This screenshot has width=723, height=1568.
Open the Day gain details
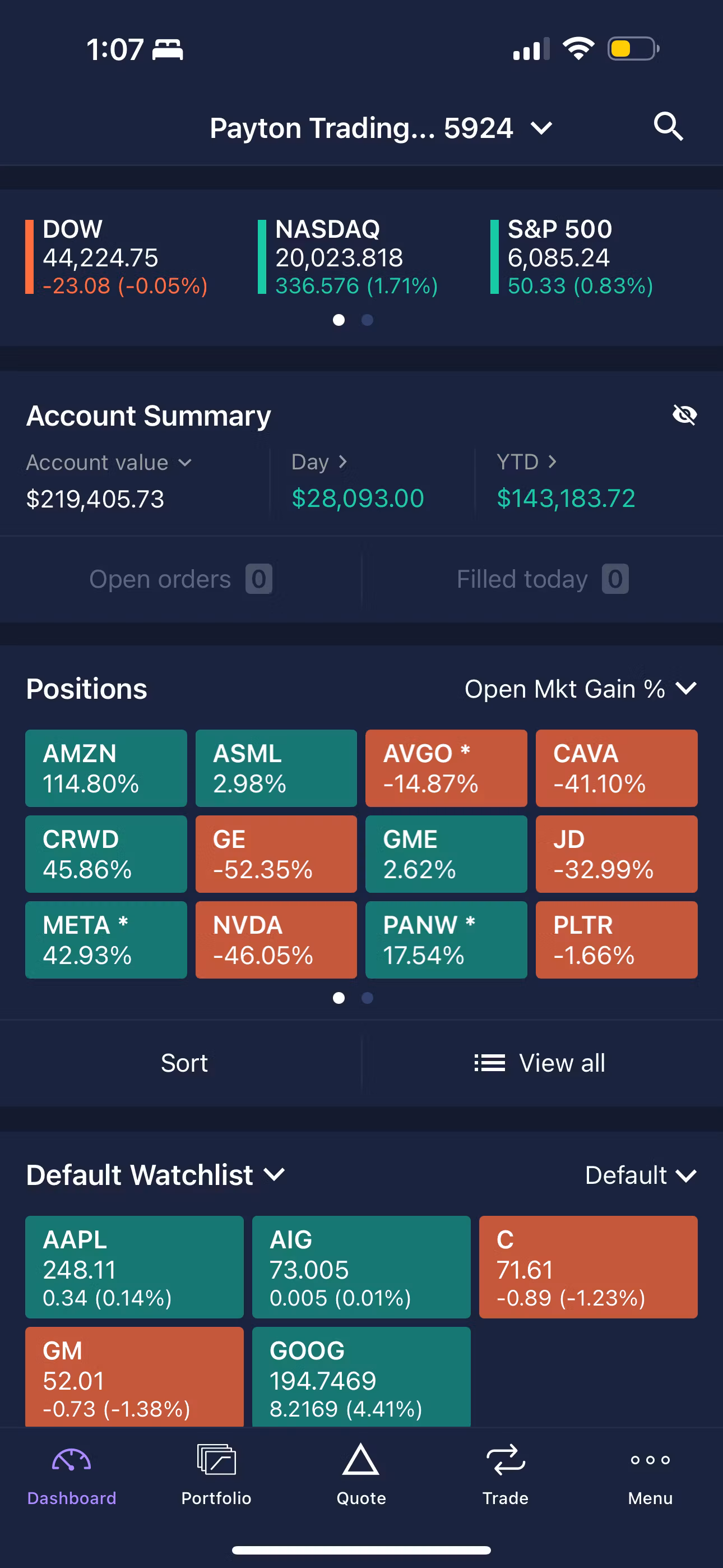pyautogui.click(x=319, y=462)
